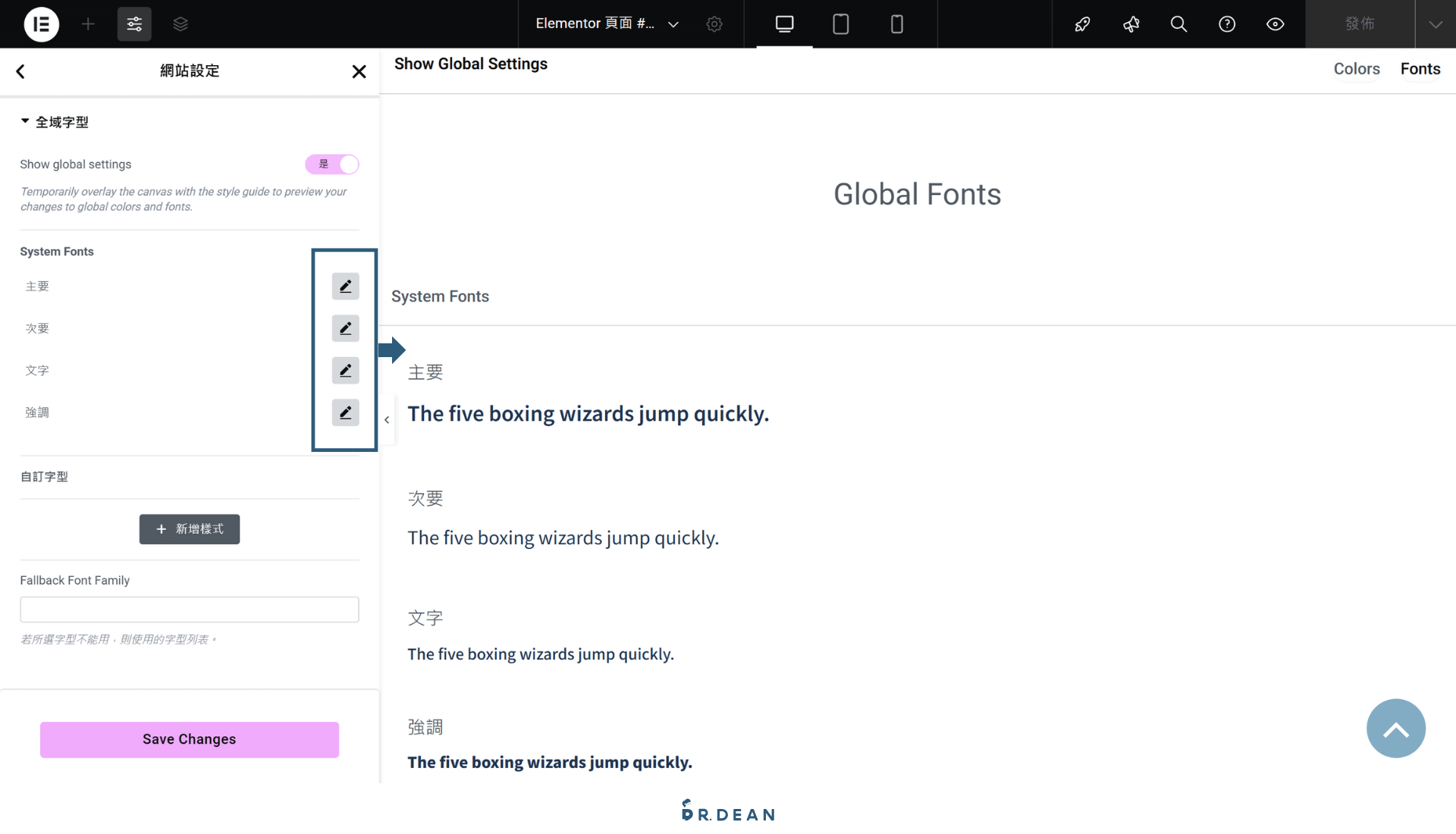Click the Fallback Font Family input field
Image resolution: width=1456 pixels, height=834 pixels.
[x=189, y=610]
